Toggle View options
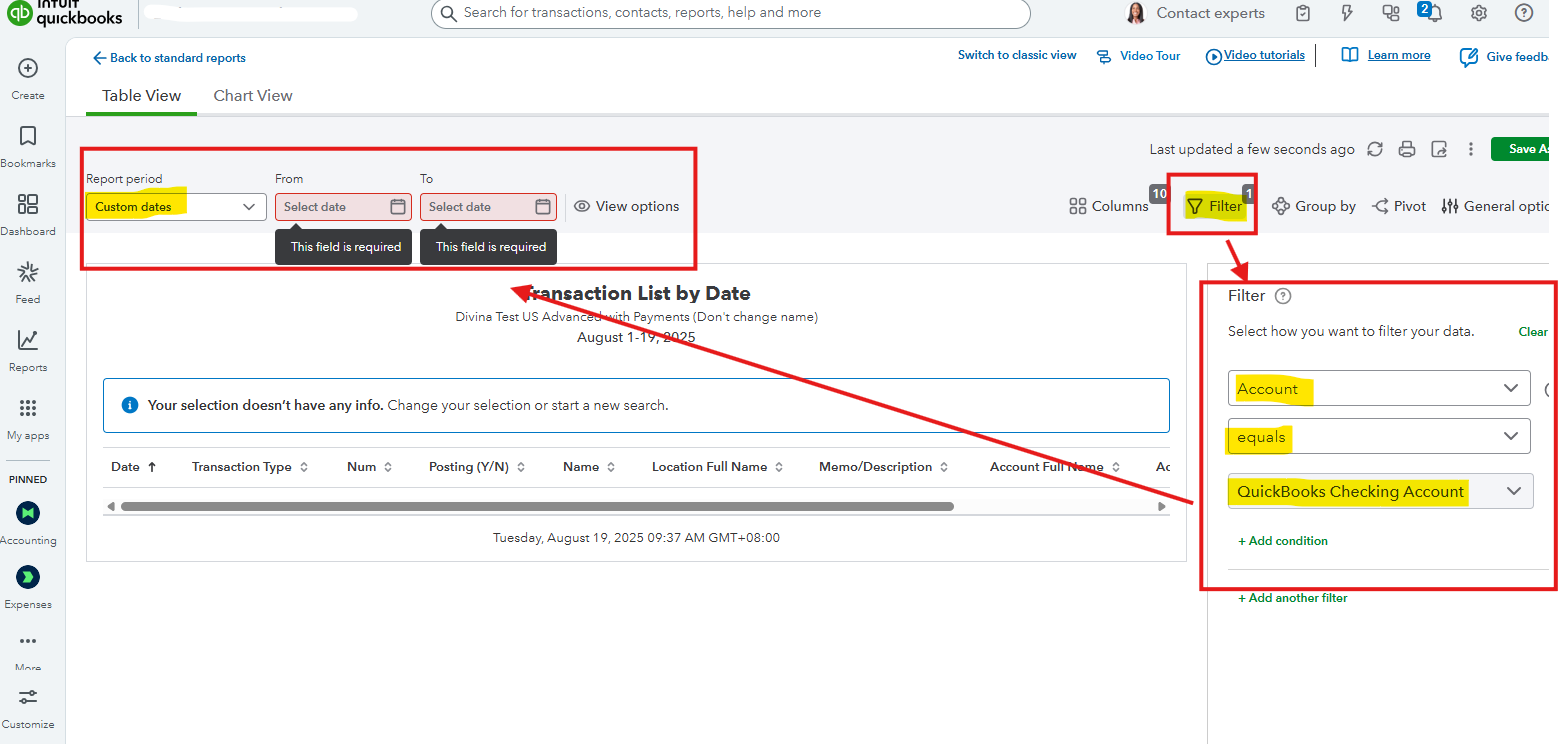The image size is (1558, 744). coord(627,207)
